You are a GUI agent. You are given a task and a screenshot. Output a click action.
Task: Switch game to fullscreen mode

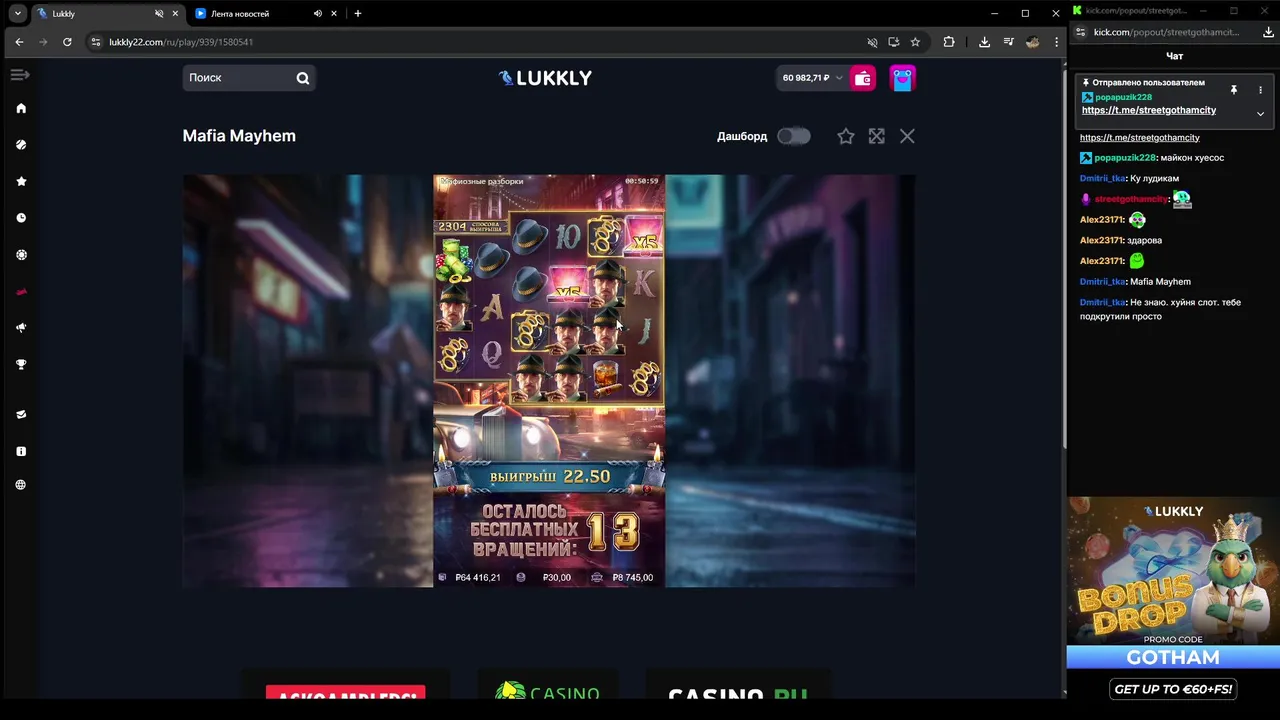[x=877, y=136]
